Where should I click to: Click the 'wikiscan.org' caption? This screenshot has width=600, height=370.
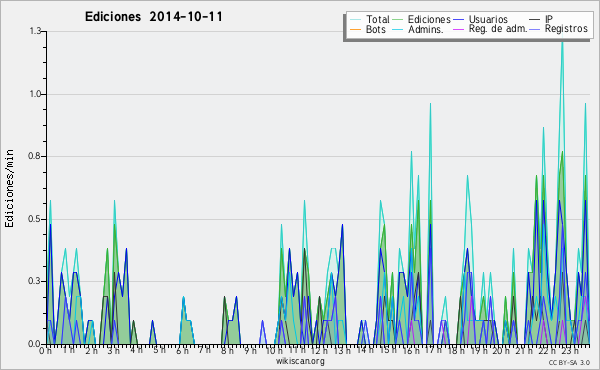click(x=300, y=361)
